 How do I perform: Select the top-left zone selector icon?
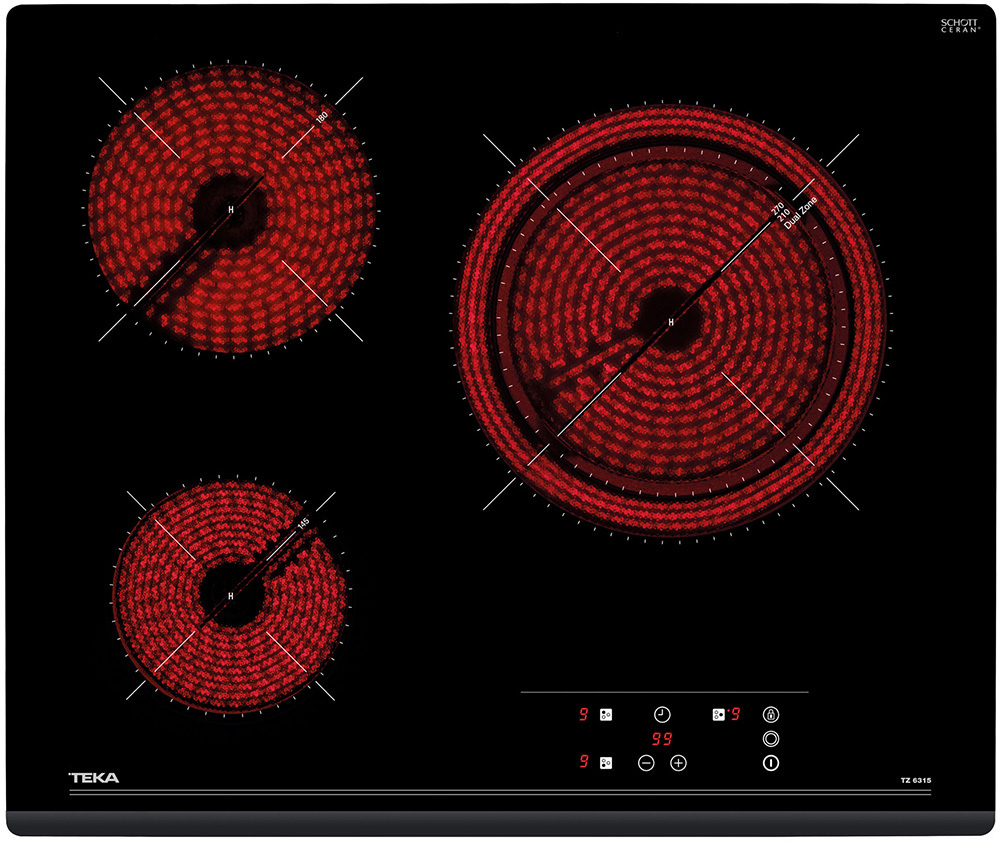tap(605, 715)
